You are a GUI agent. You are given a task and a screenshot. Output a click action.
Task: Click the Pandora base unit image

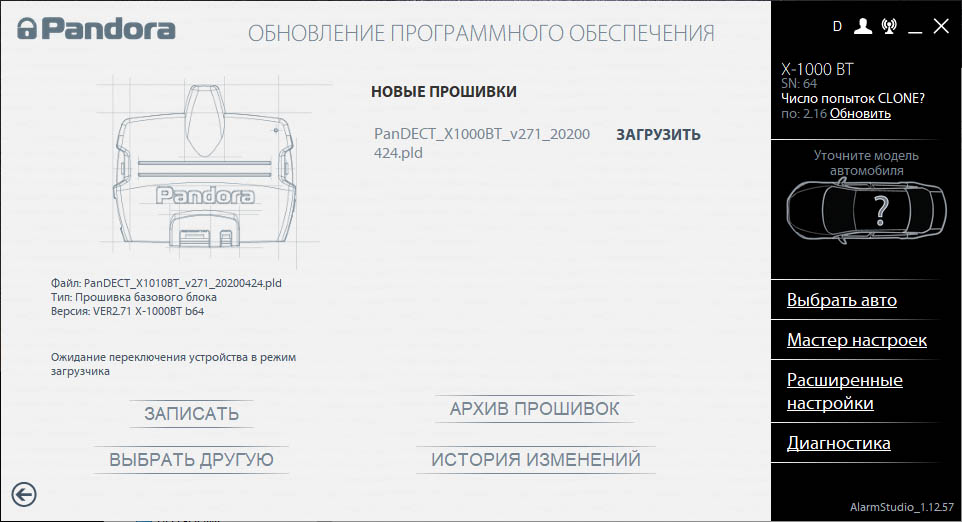[203, 170]
